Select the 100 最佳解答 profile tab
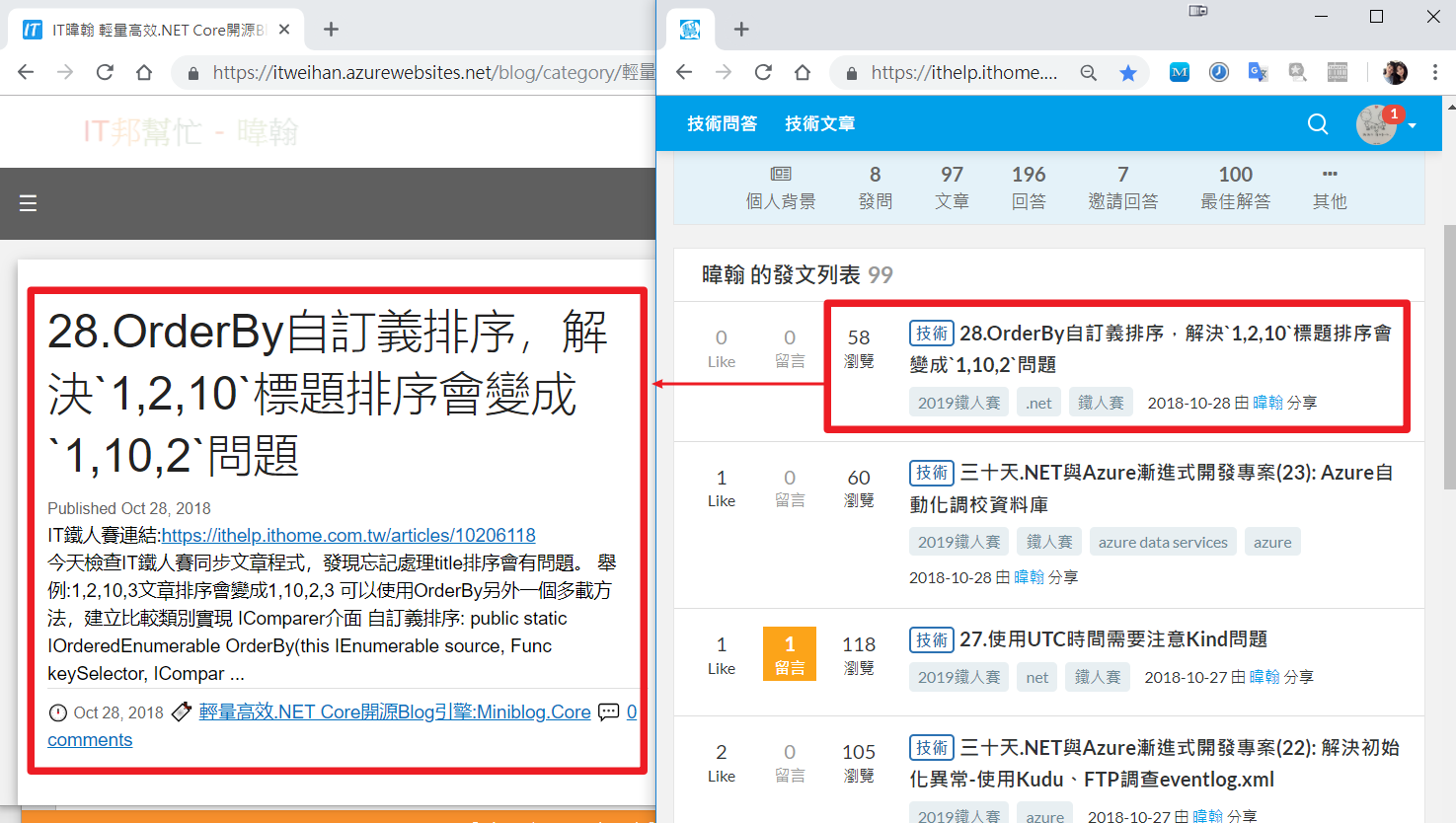The height and width of the screenshot is (823, 1456). [x=1236, y=187]
